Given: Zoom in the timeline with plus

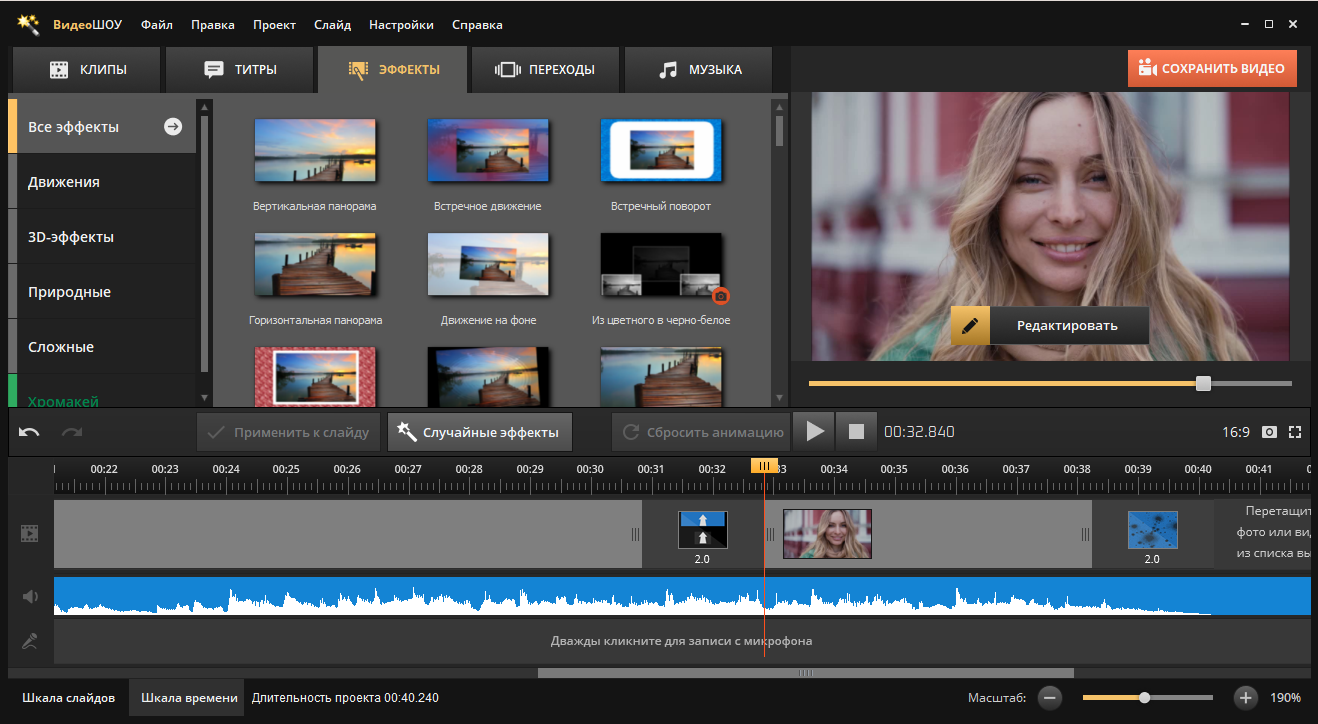Looking at the screenshot, I should (1245, 697).
